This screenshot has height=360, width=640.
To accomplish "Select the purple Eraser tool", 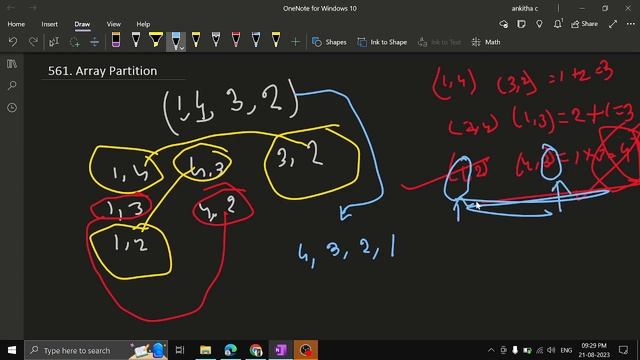I will click(x=116, y=40).
